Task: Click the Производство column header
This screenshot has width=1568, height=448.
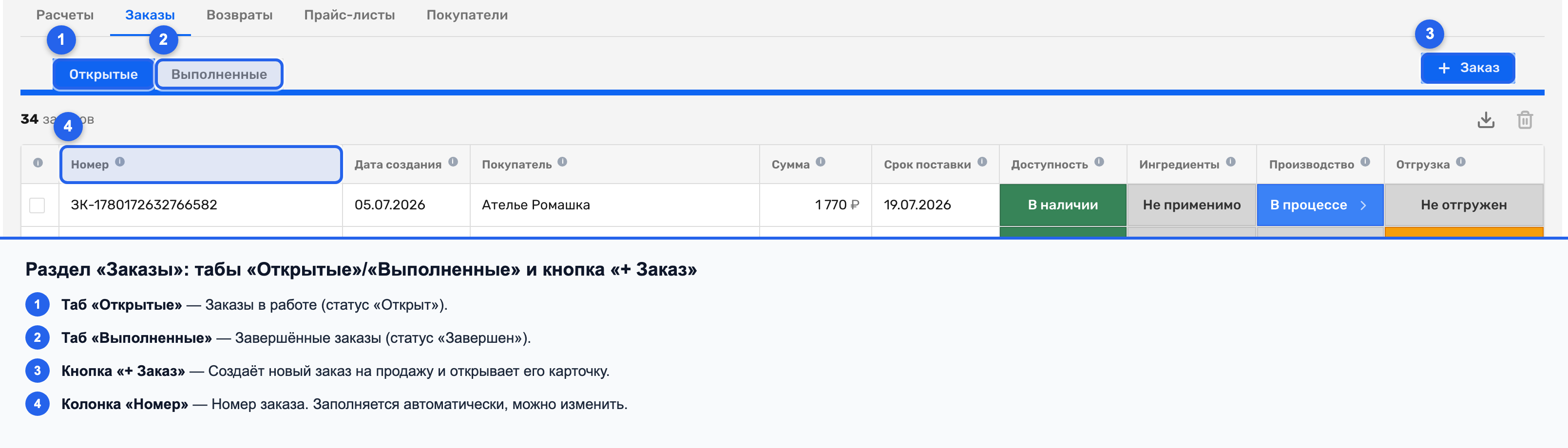Action: 1320,165
